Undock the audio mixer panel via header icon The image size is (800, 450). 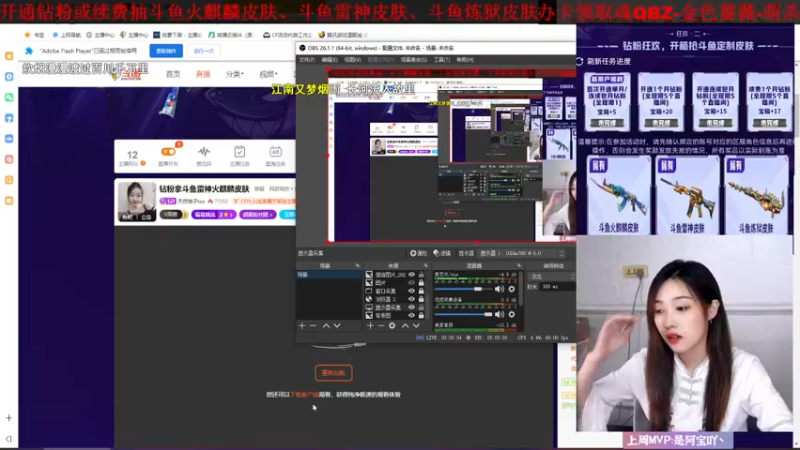[519, 265]
